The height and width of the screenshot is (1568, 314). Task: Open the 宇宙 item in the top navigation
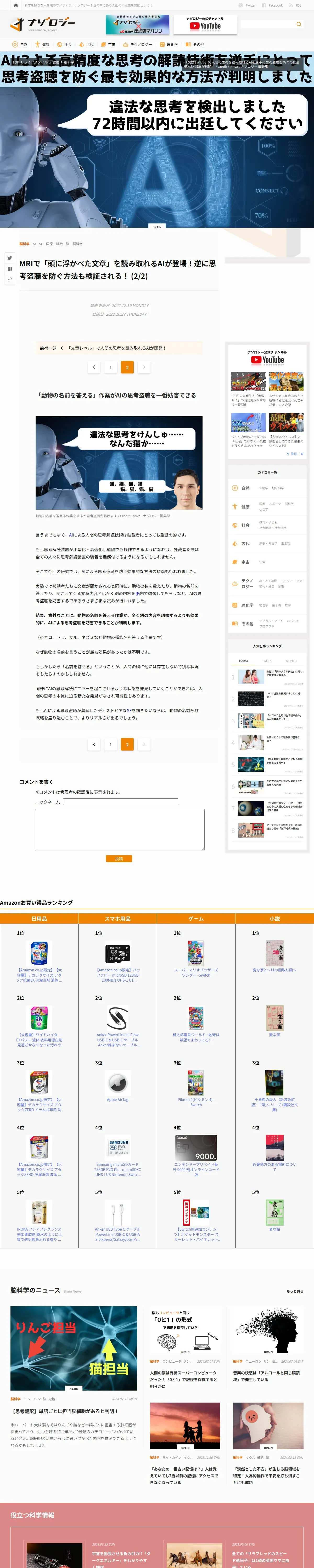[x=108, y=44]
